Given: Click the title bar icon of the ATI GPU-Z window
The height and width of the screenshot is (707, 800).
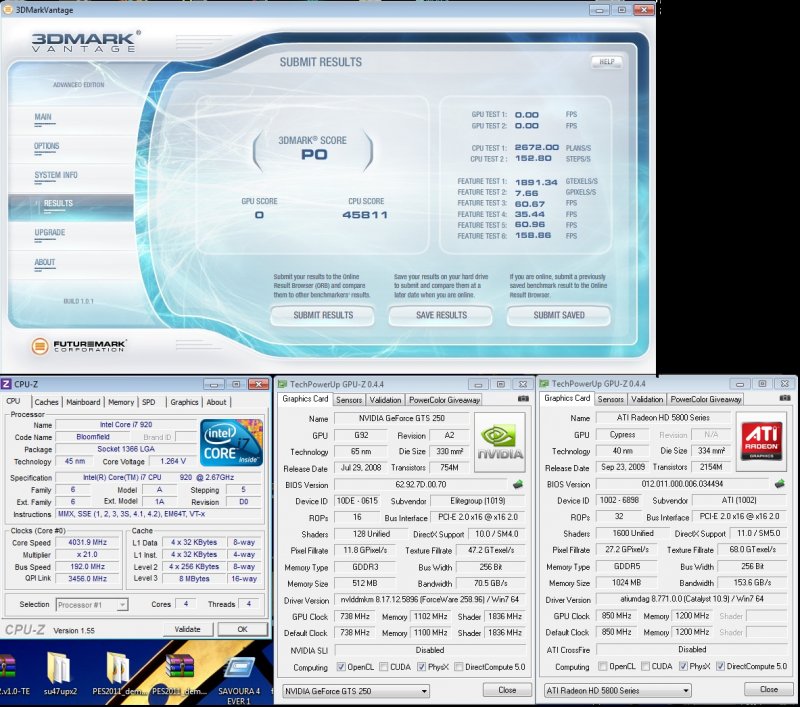Looking at the screenshot, I should tap(544, 384).
